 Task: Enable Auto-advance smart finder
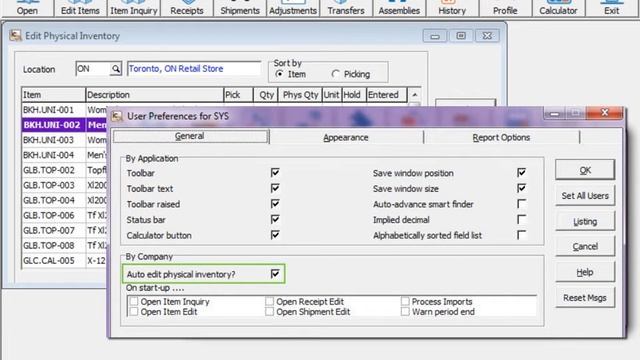pyautogui.click(x=522, y=204)
